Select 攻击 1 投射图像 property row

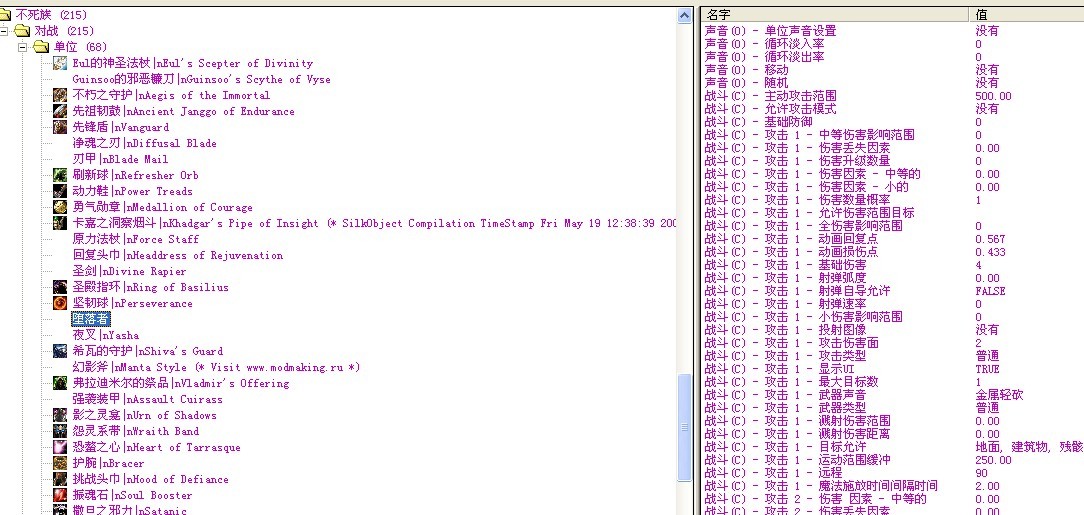[785, 330]
